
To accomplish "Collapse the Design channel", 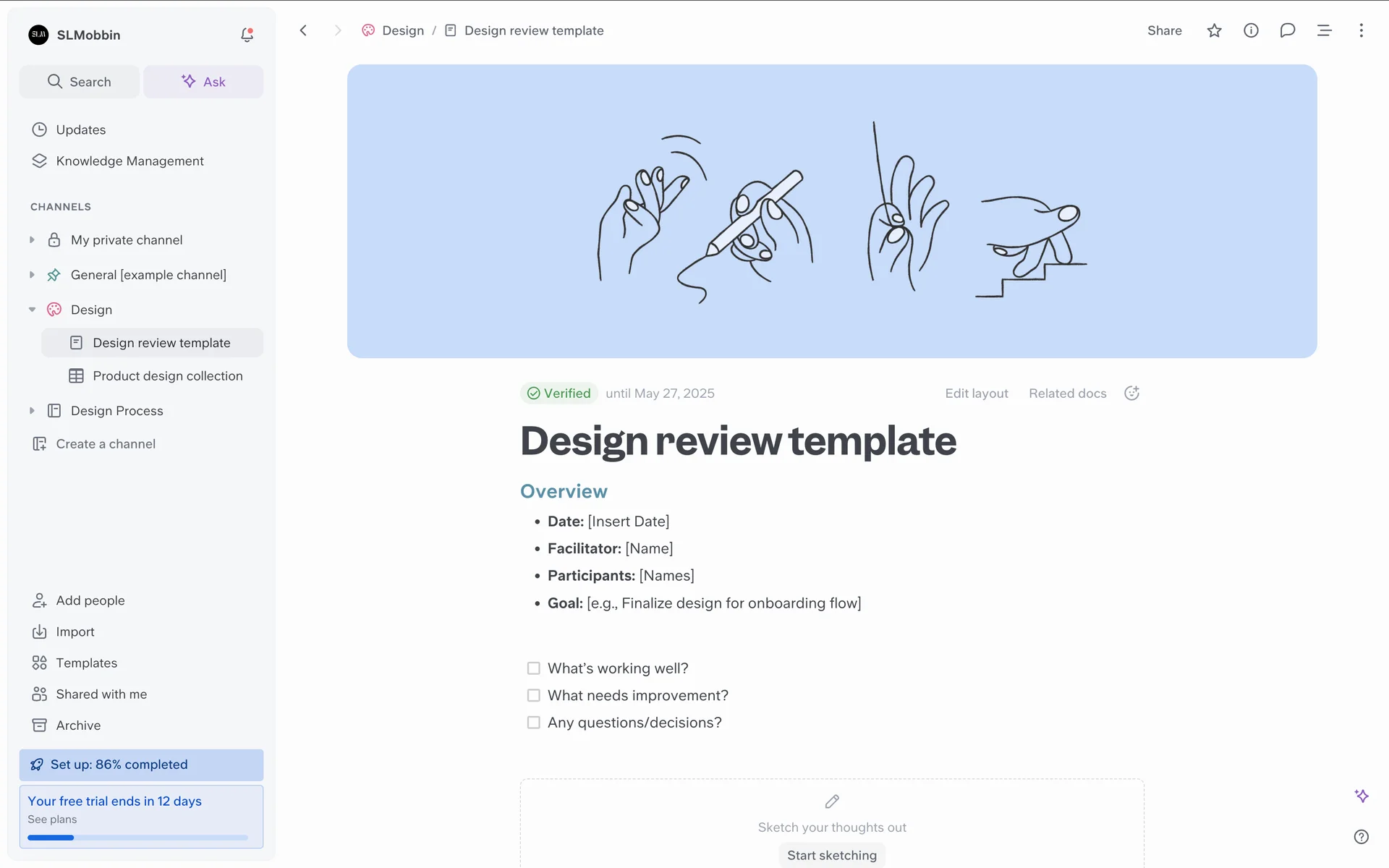I will pyautogui.click(x=32, y=310).
